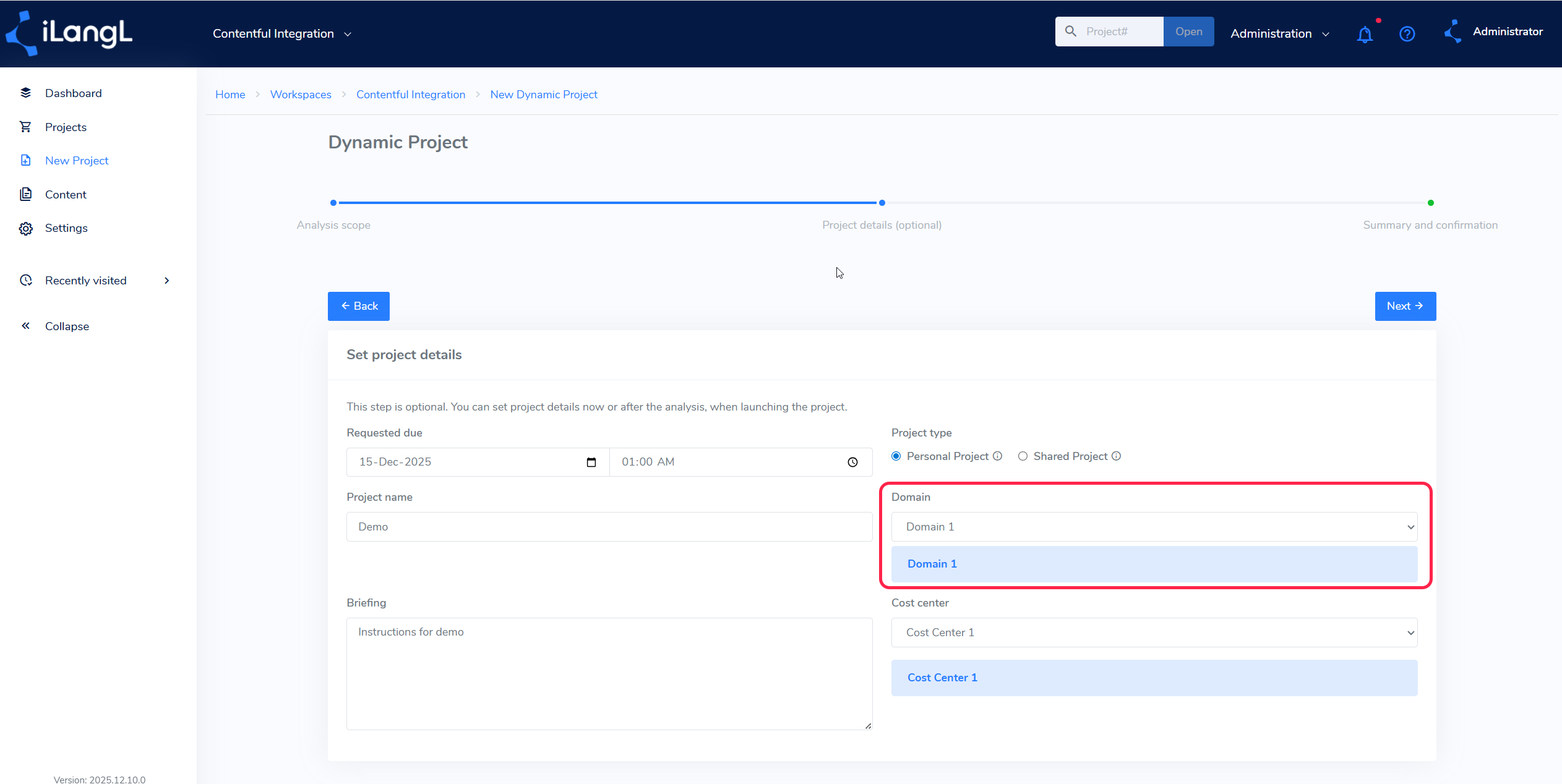This screenshot has width=1562, height=784.
Task: Click the Recently visited clock icon
Action: tap(25, 280)
